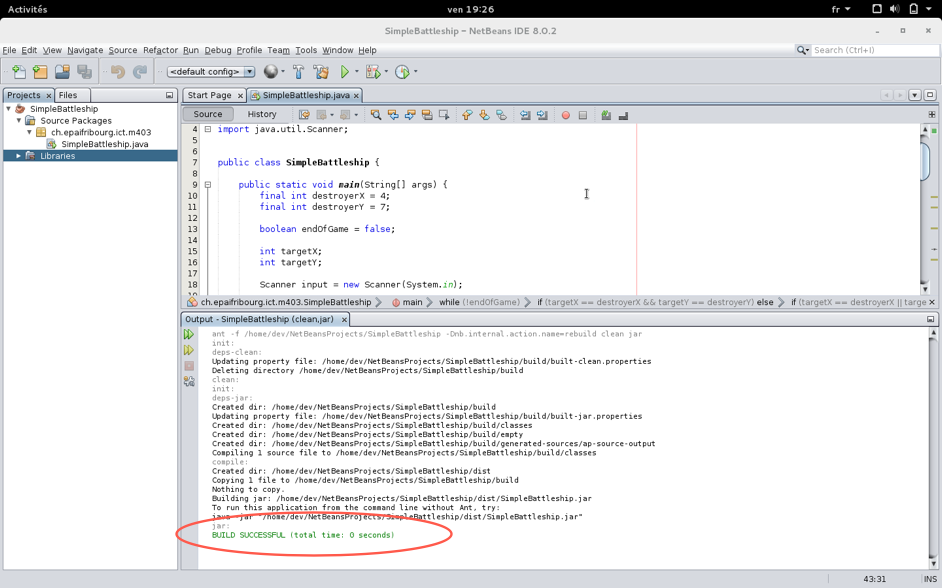Click while (!endOfGame) breadcrumb
Screen dimensions: 942x588
[479, 302]
